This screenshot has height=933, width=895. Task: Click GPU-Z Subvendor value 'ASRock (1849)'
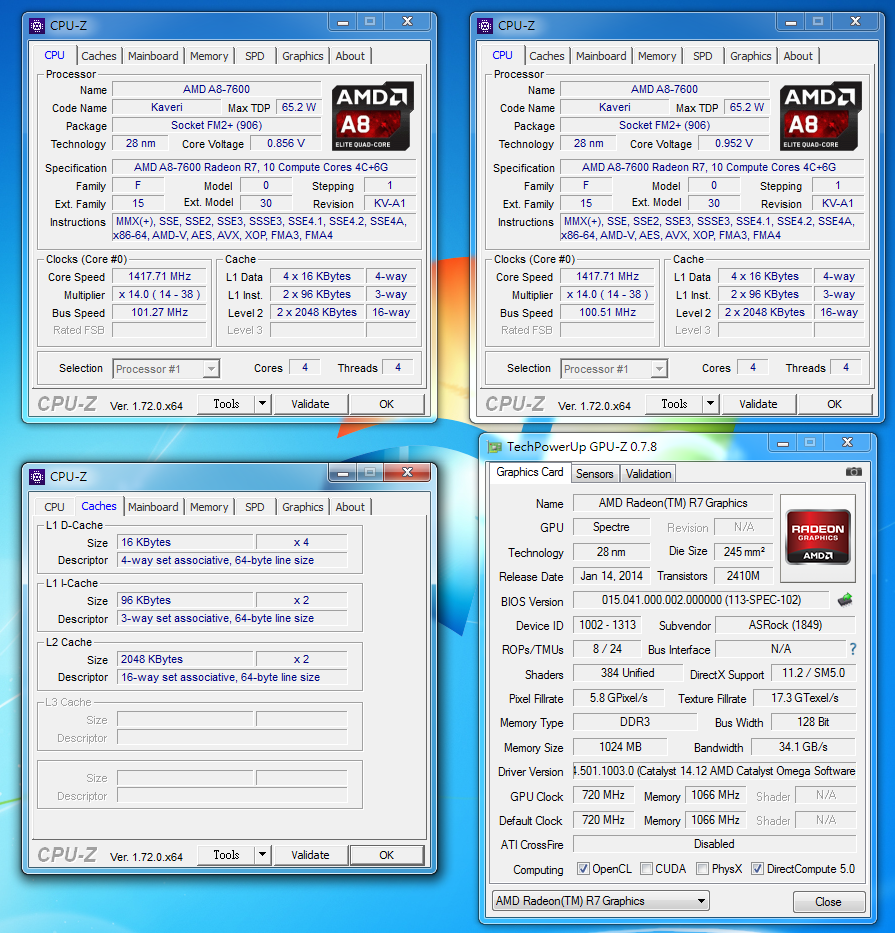tap(786, 625)
